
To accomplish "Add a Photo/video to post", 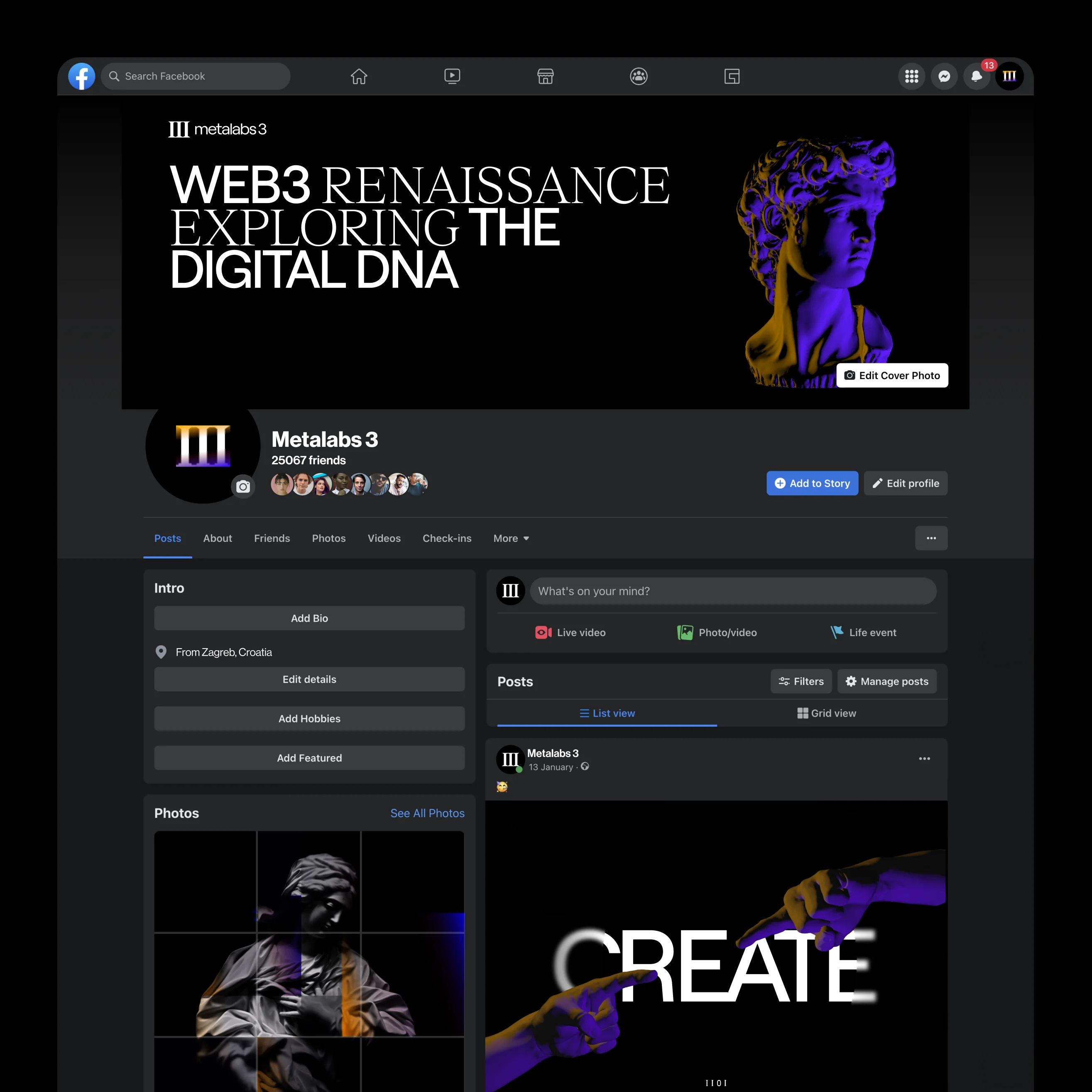I will [x=717, y=632].
